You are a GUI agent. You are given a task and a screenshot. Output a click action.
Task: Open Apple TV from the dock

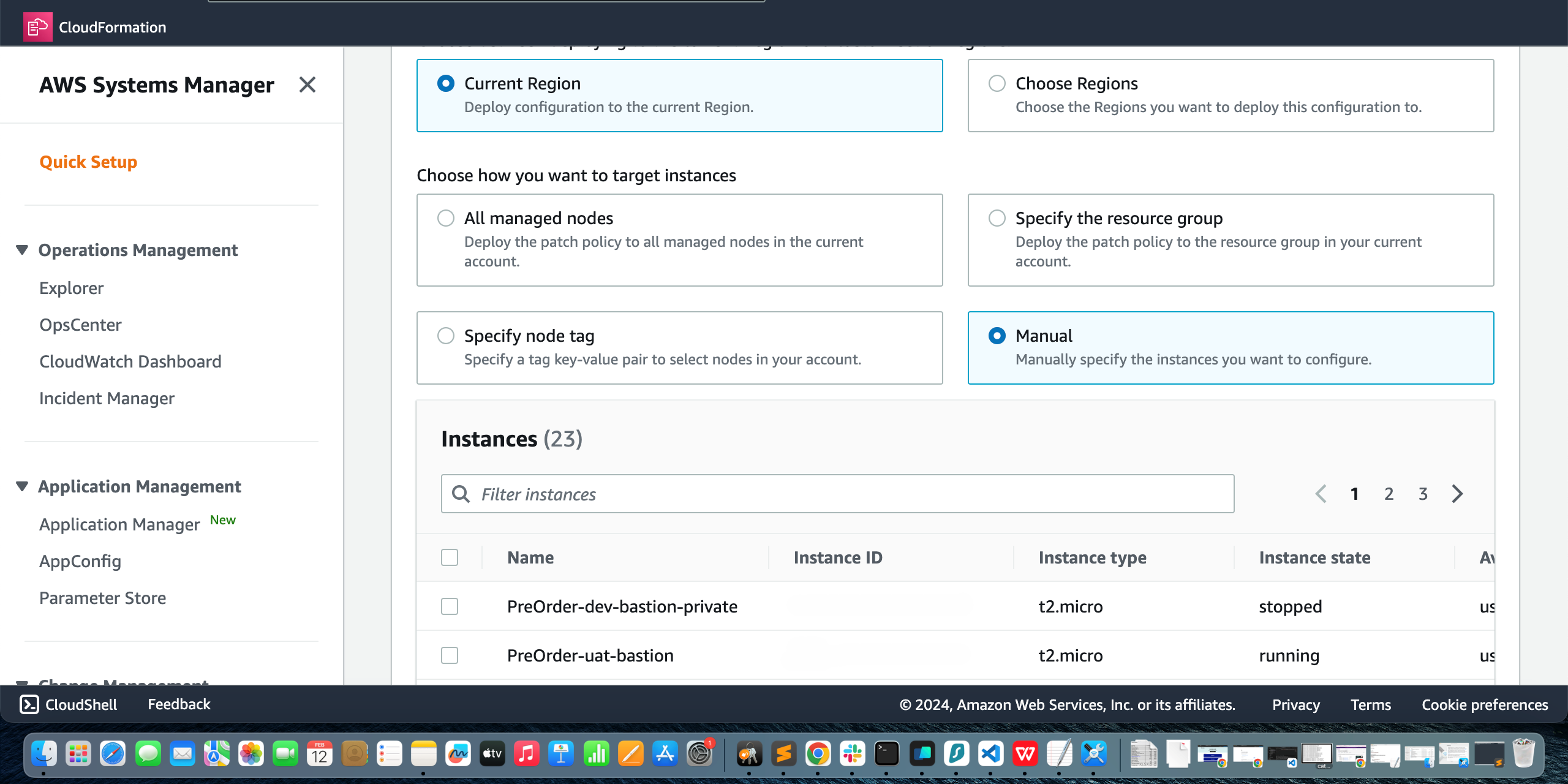click(x=492, y=753)
